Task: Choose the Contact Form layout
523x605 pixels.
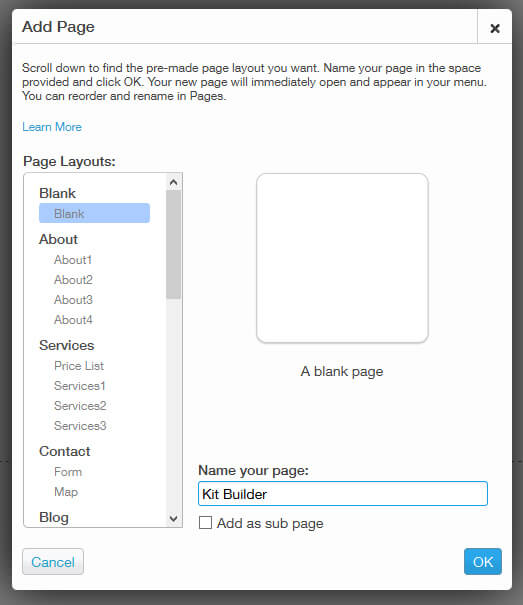Action: tap(68, 471)
